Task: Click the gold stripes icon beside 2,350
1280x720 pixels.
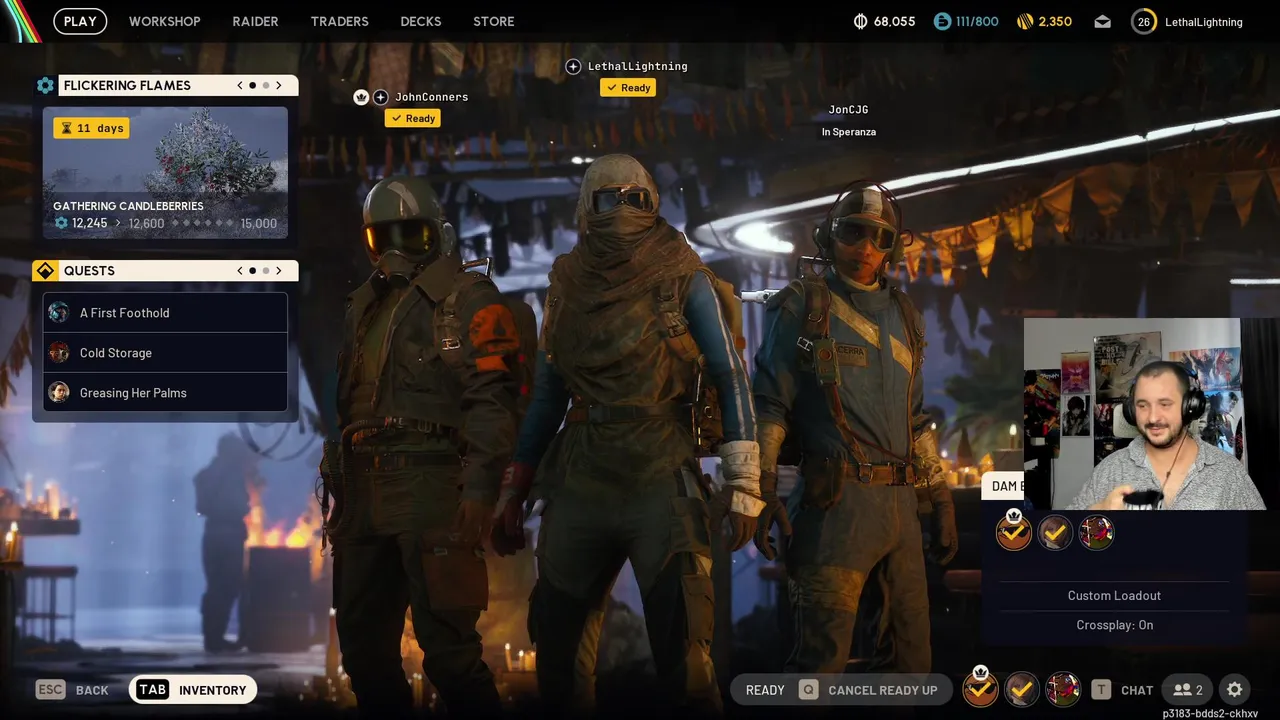Action: (x=1025, y=21)
